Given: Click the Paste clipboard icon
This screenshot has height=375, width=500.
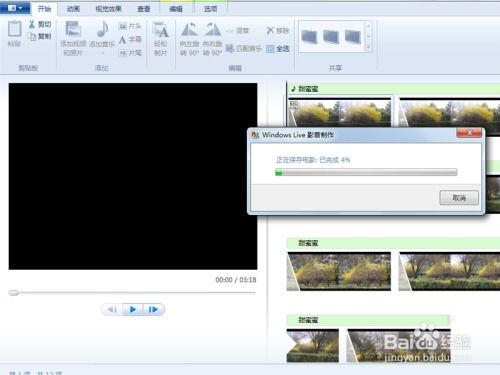Looking at the screenshot, I should click(x=15, y=29).
